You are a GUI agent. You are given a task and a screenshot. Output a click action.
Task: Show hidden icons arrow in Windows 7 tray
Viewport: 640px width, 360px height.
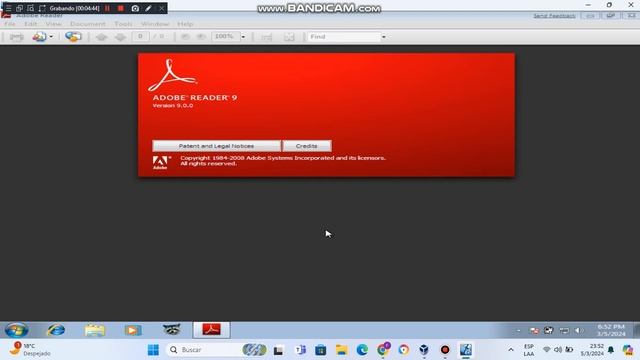[x=519, y=331]
